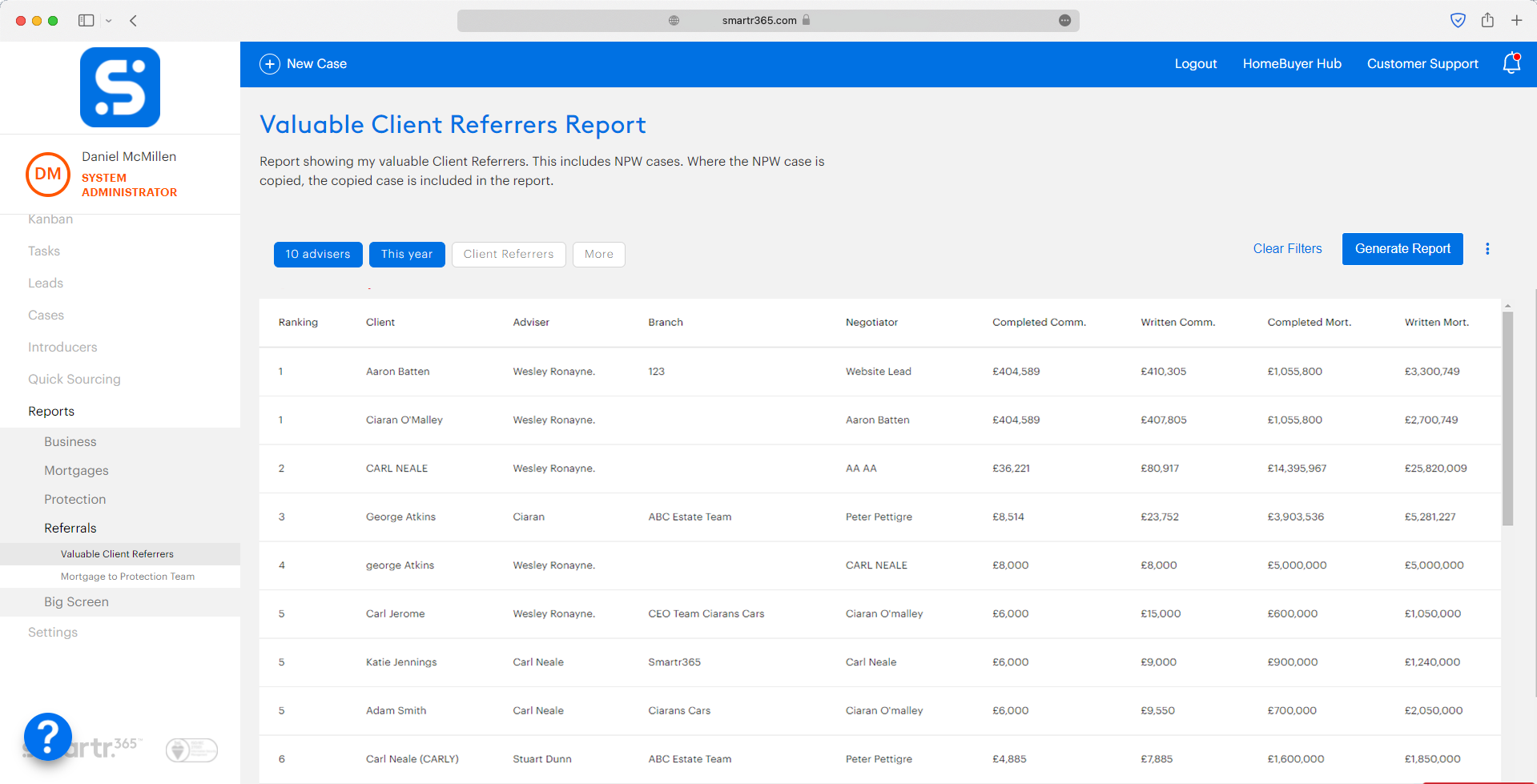The height and width of the screenshot is (784, 1537).
Task: Open the More filters dropdown
Action: click(x=599, y=255)
